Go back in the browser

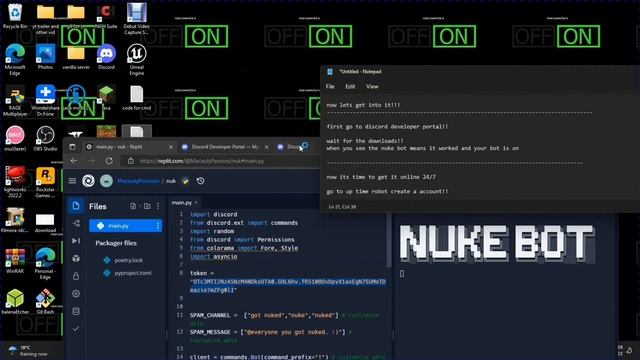coord(74,161)
